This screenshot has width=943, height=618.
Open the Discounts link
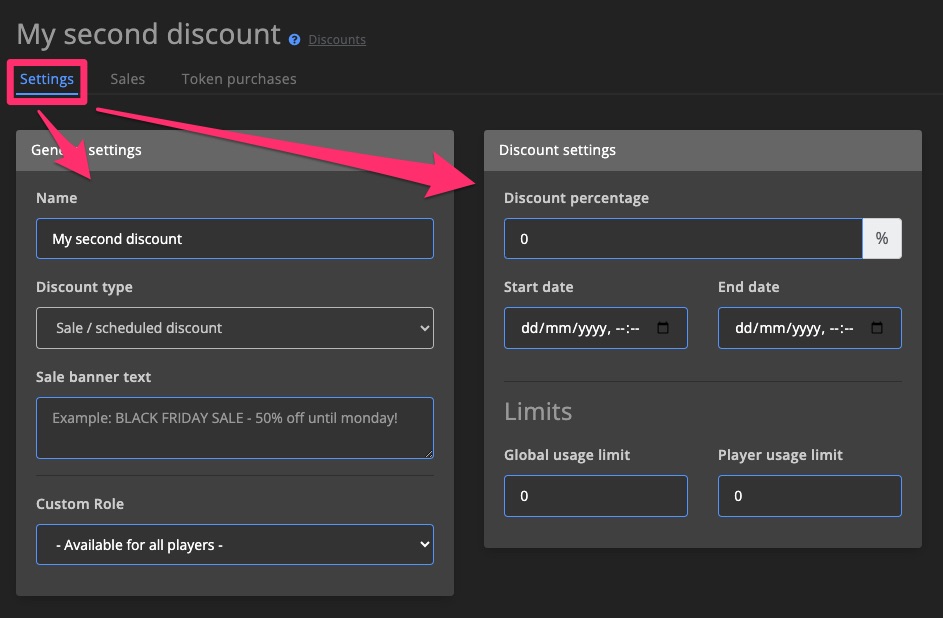pos(336,39)
